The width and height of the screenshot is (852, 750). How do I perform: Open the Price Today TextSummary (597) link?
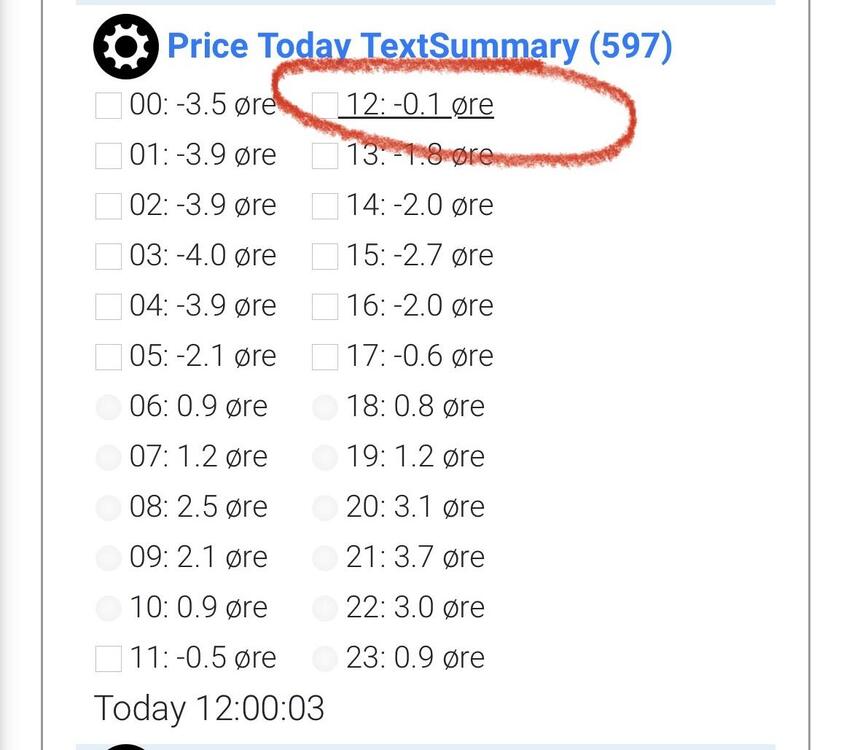[419, 46]
